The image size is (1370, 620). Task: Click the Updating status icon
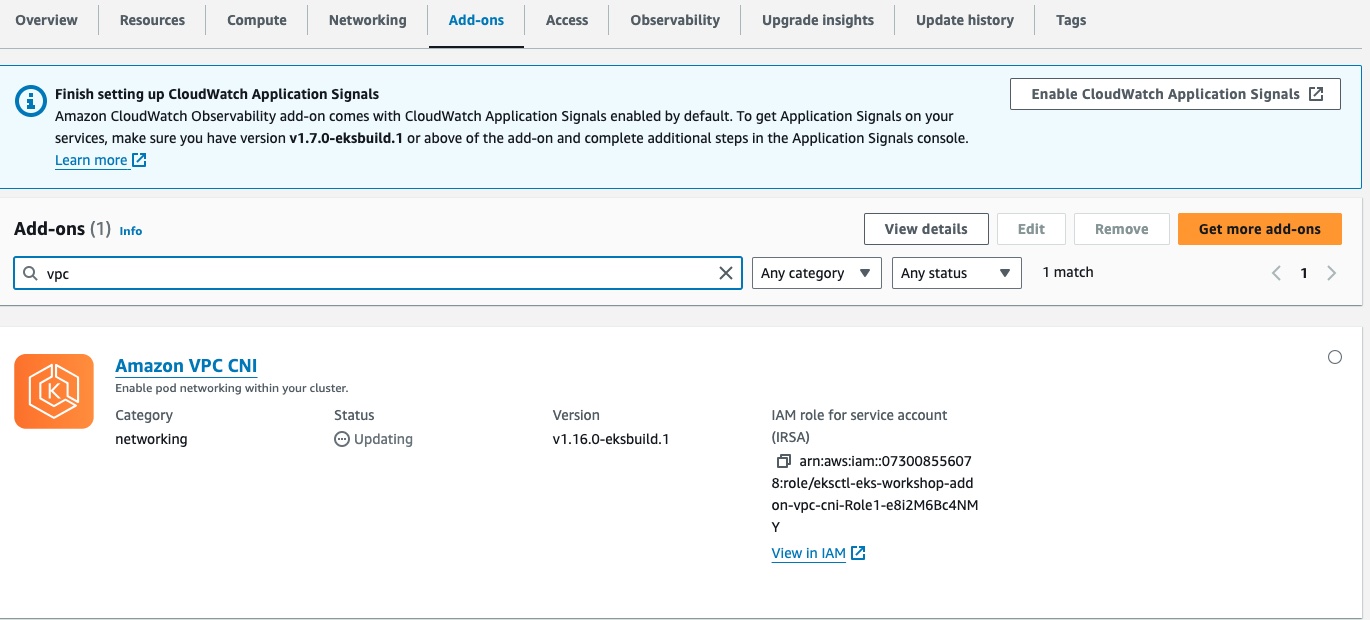[342, 439]
